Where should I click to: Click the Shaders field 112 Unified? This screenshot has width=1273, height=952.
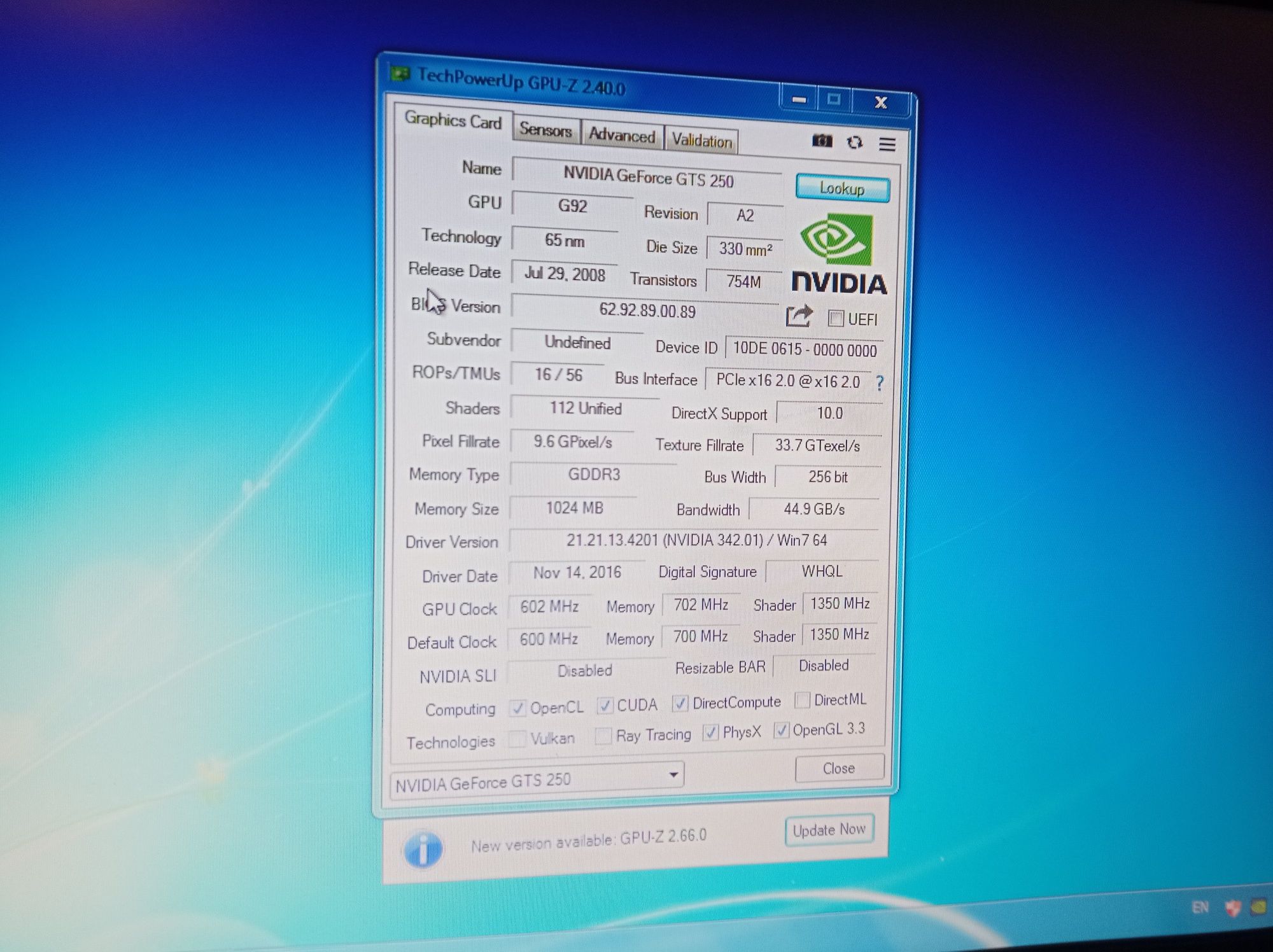[586, 409]
